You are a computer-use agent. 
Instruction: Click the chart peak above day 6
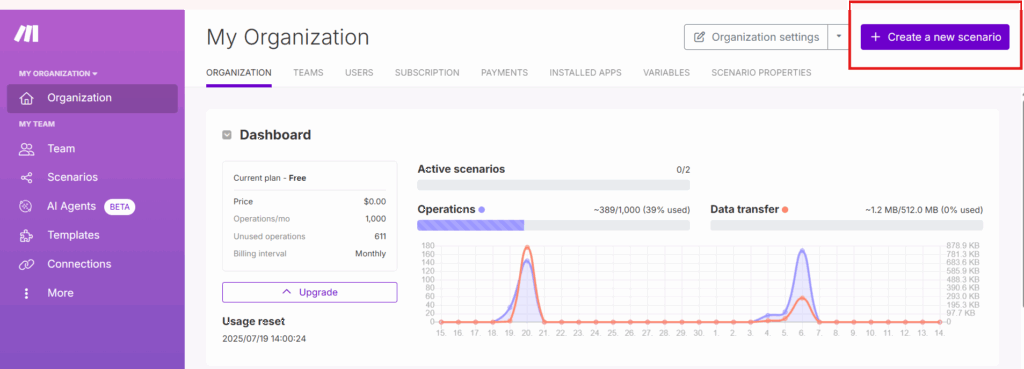pyautogui.click(x=802, y=251)
